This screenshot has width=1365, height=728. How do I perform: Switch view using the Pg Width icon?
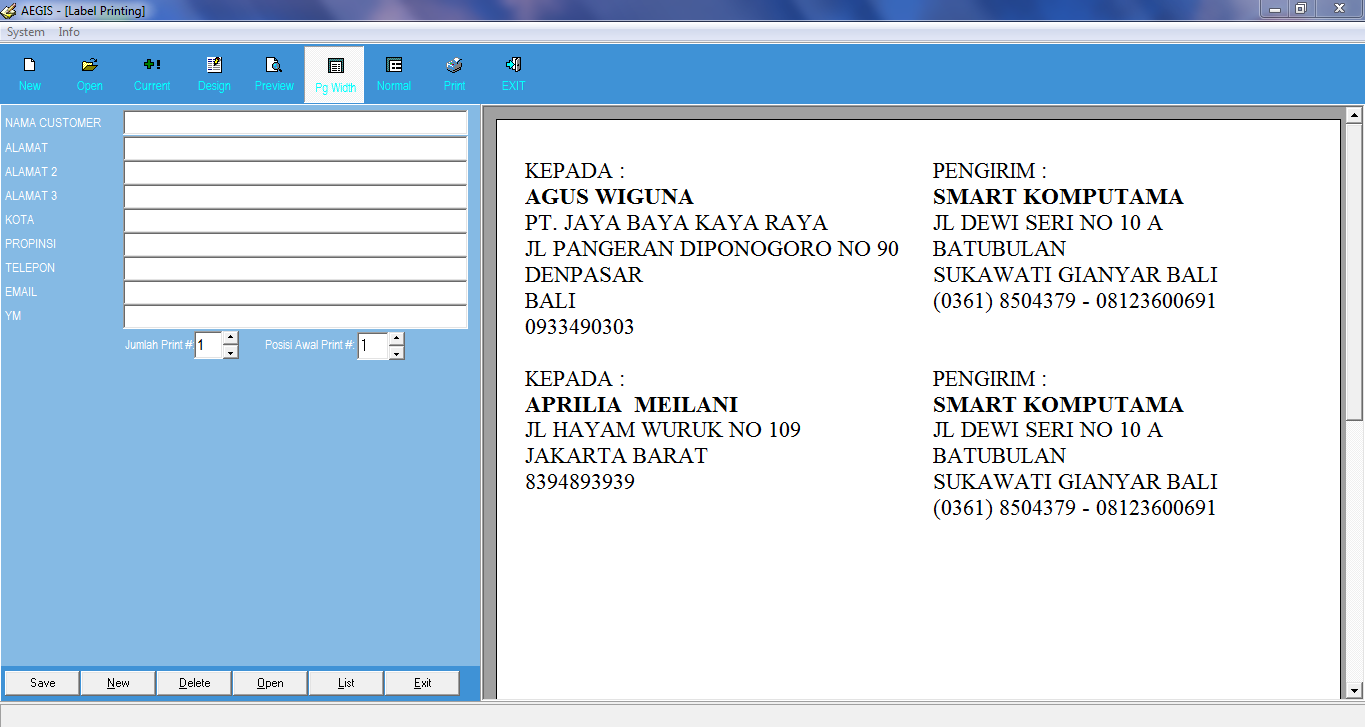334,72
